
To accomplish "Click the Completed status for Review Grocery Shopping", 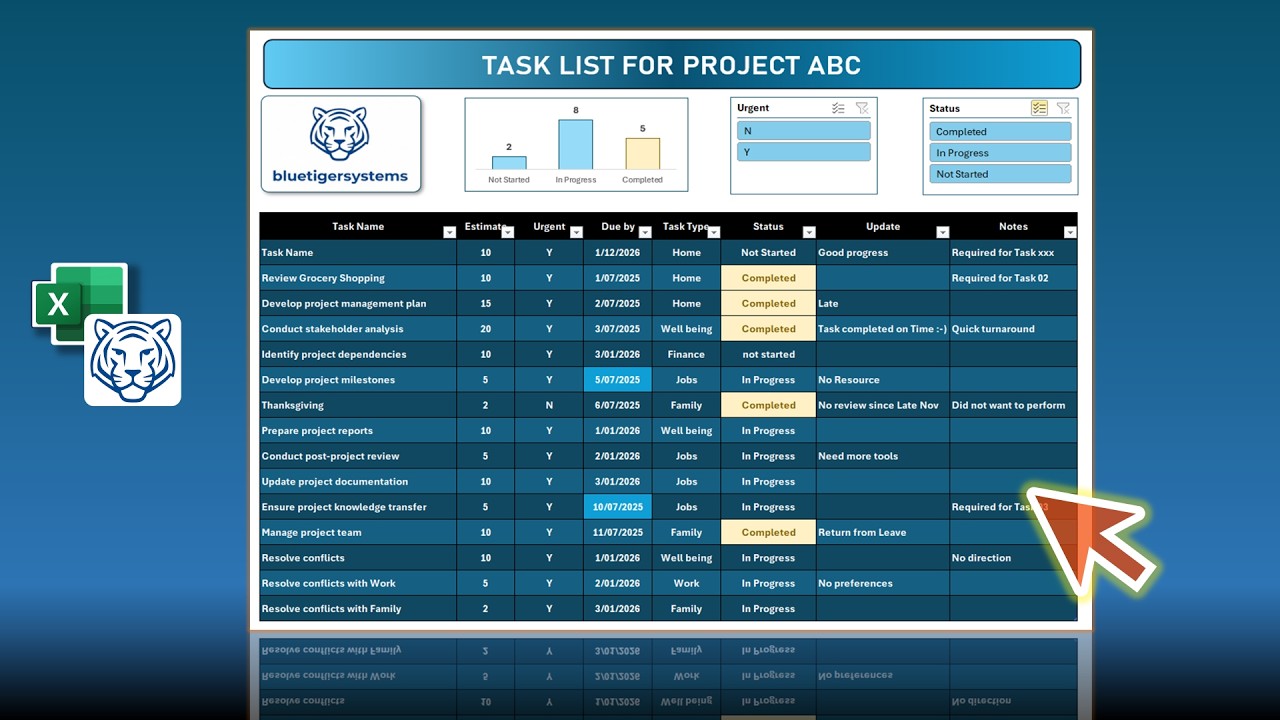I will (768, 278).
